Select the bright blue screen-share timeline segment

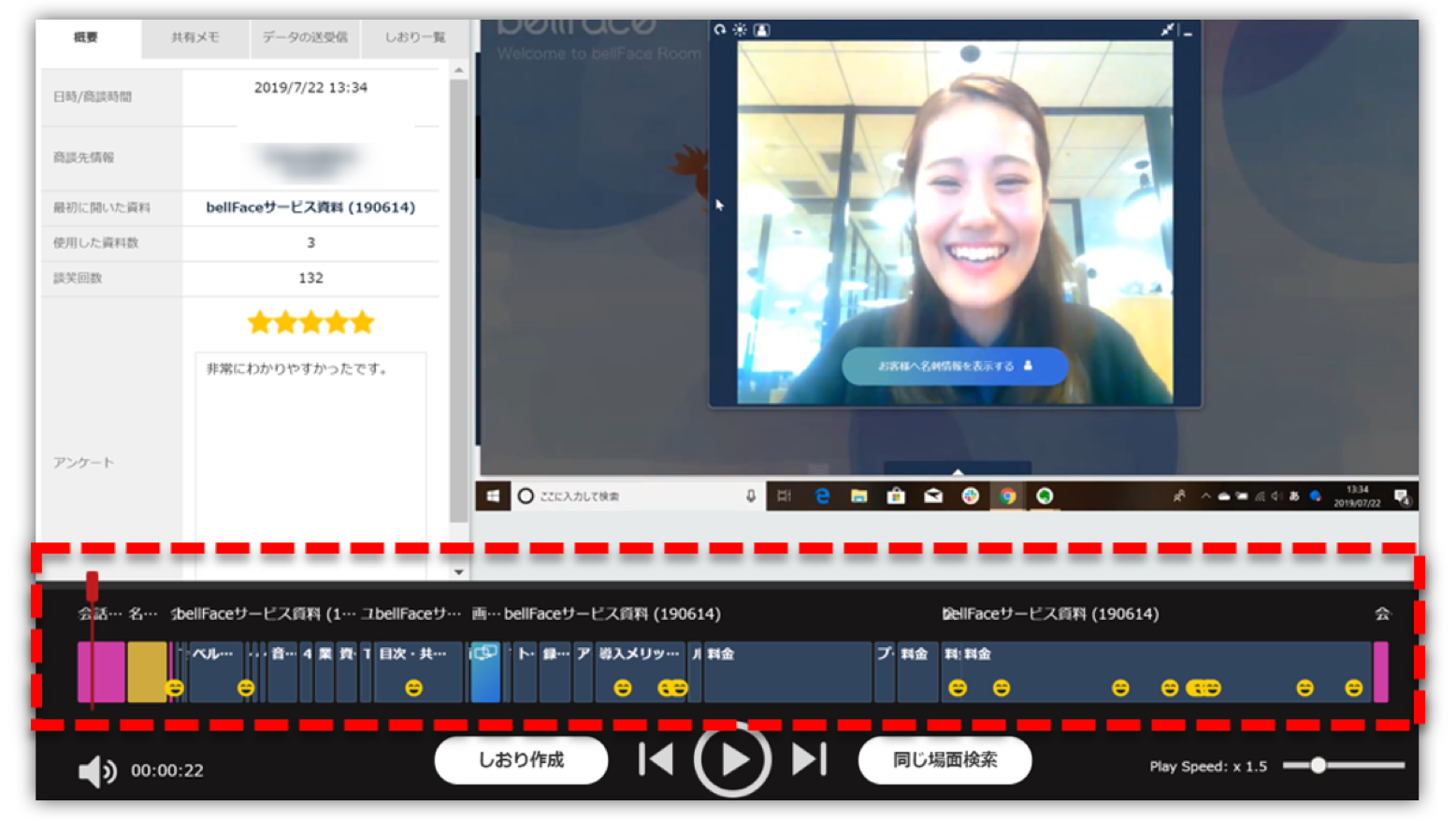(485, 671)
